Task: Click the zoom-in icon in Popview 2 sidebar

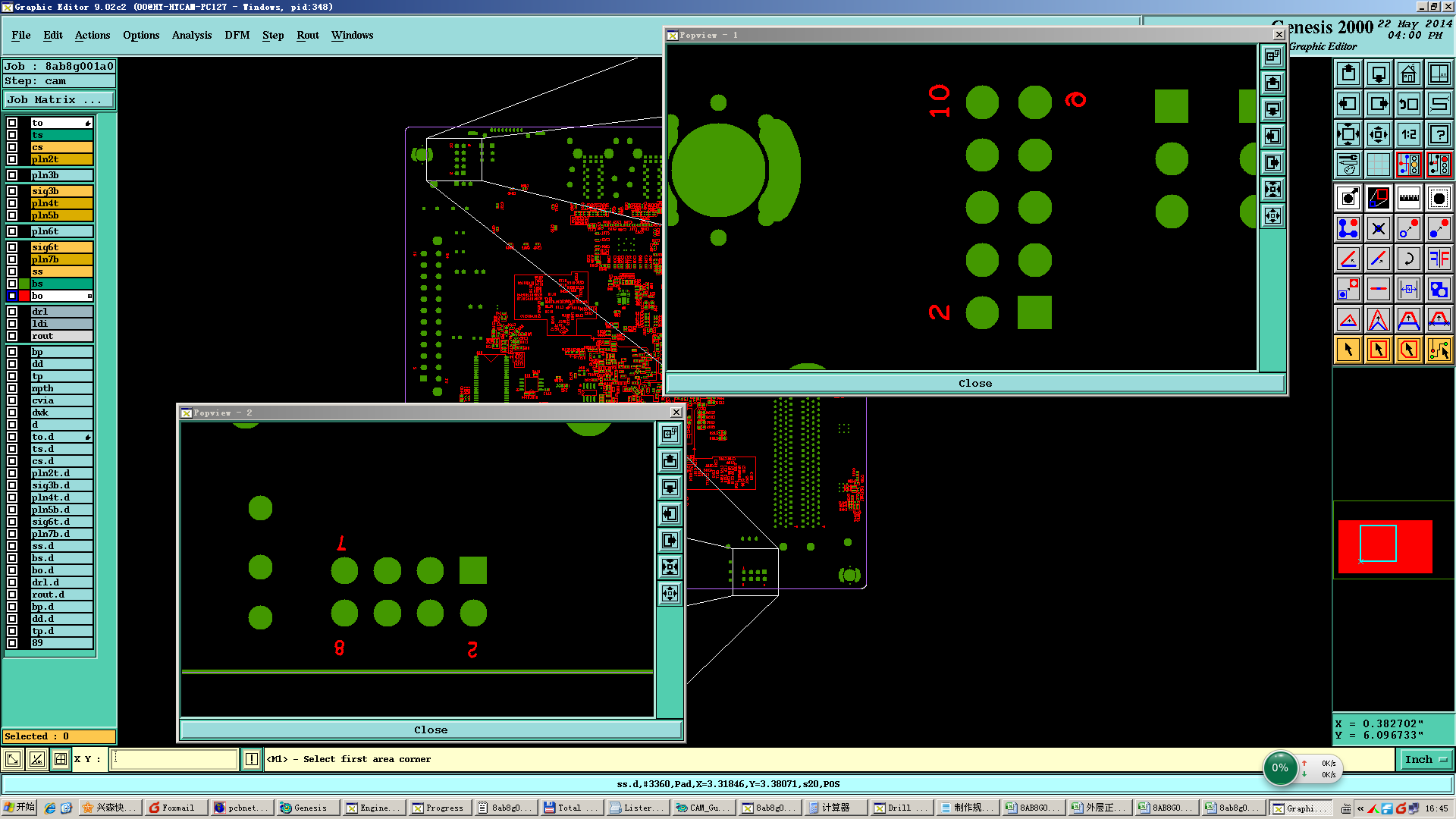Action: tap(670, 566)
